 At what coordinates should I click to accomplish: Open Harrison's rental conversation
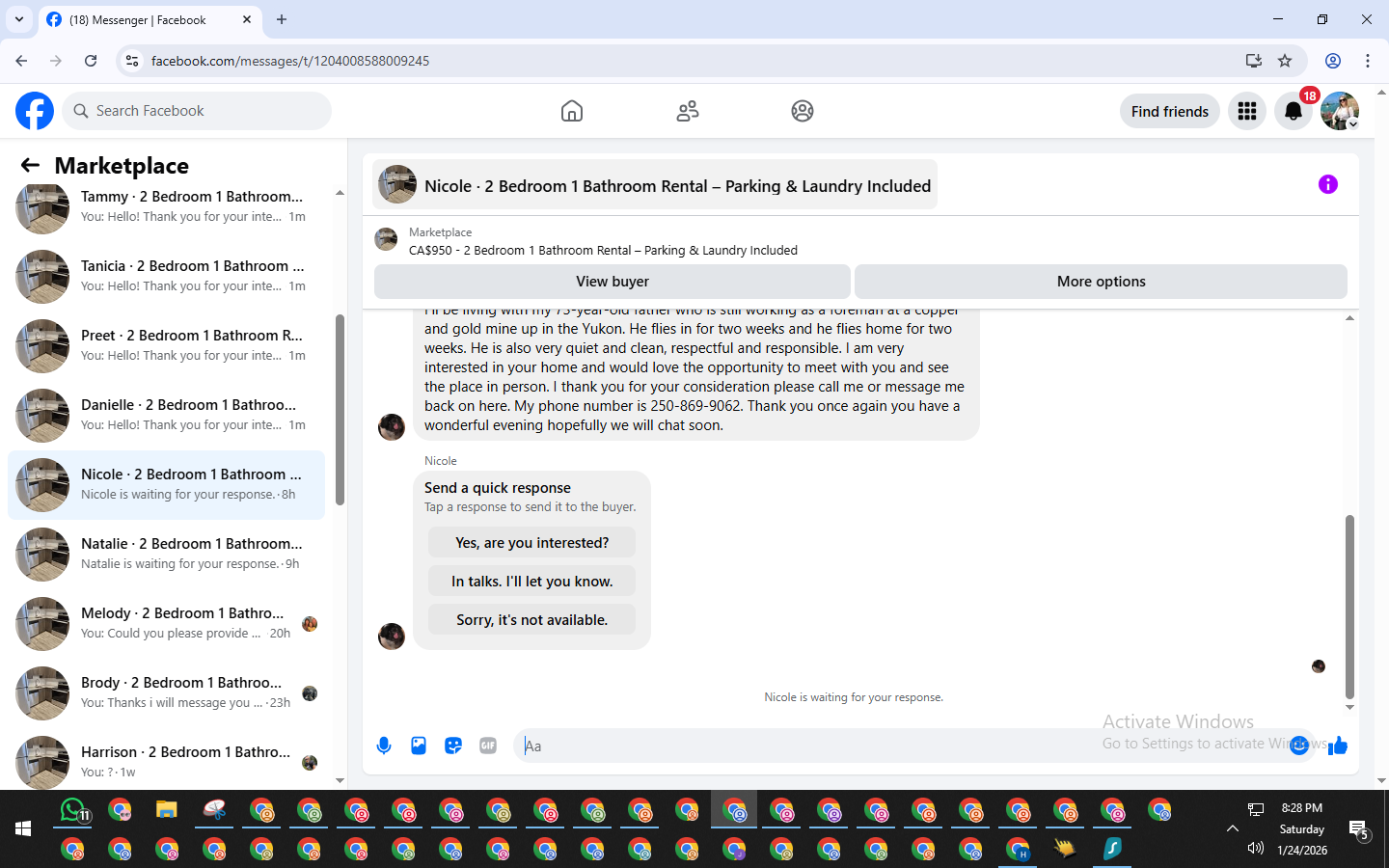pyautogui.click(x=166, y=762)
